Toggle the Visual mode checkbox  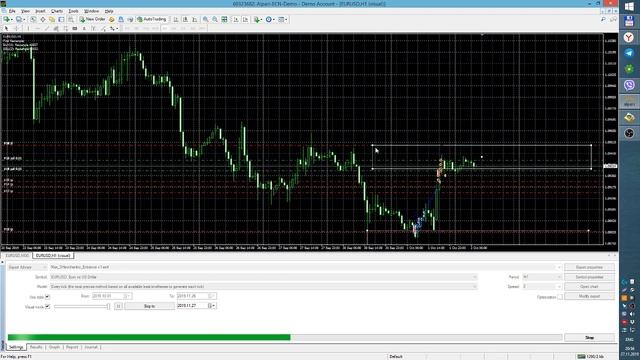pos(47,307)
